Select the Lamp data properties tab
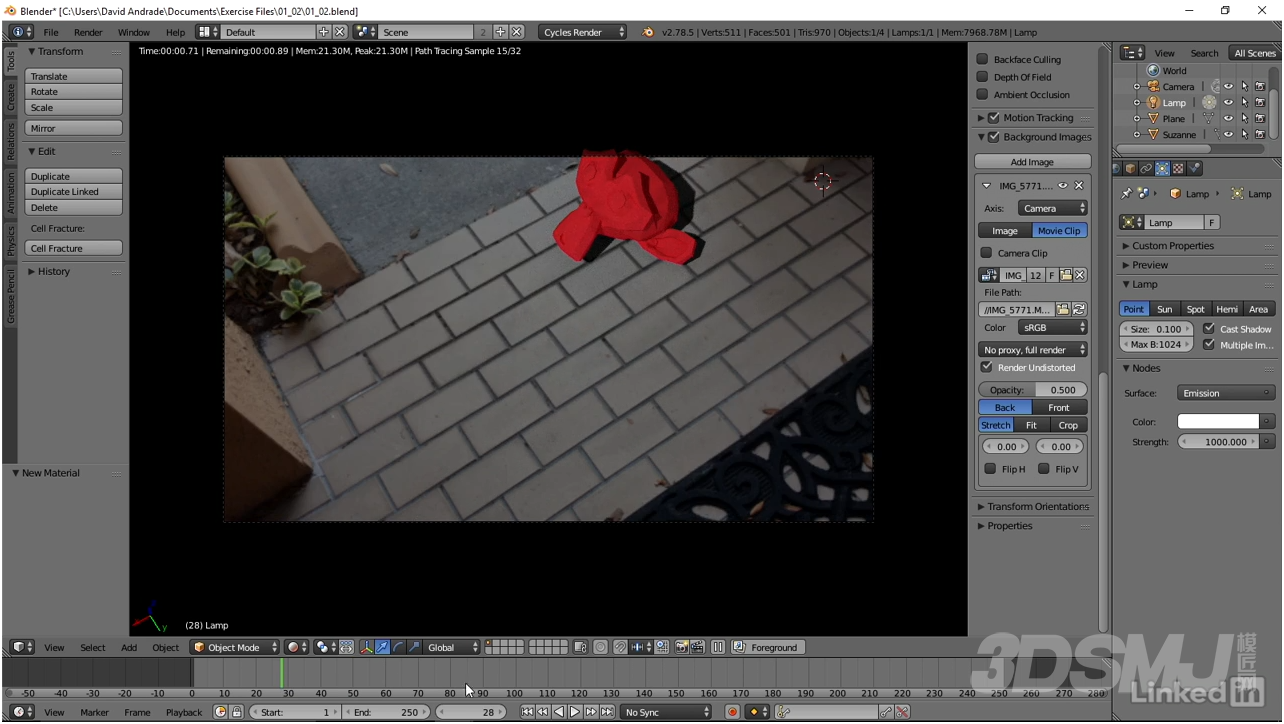 (1162, 169)
